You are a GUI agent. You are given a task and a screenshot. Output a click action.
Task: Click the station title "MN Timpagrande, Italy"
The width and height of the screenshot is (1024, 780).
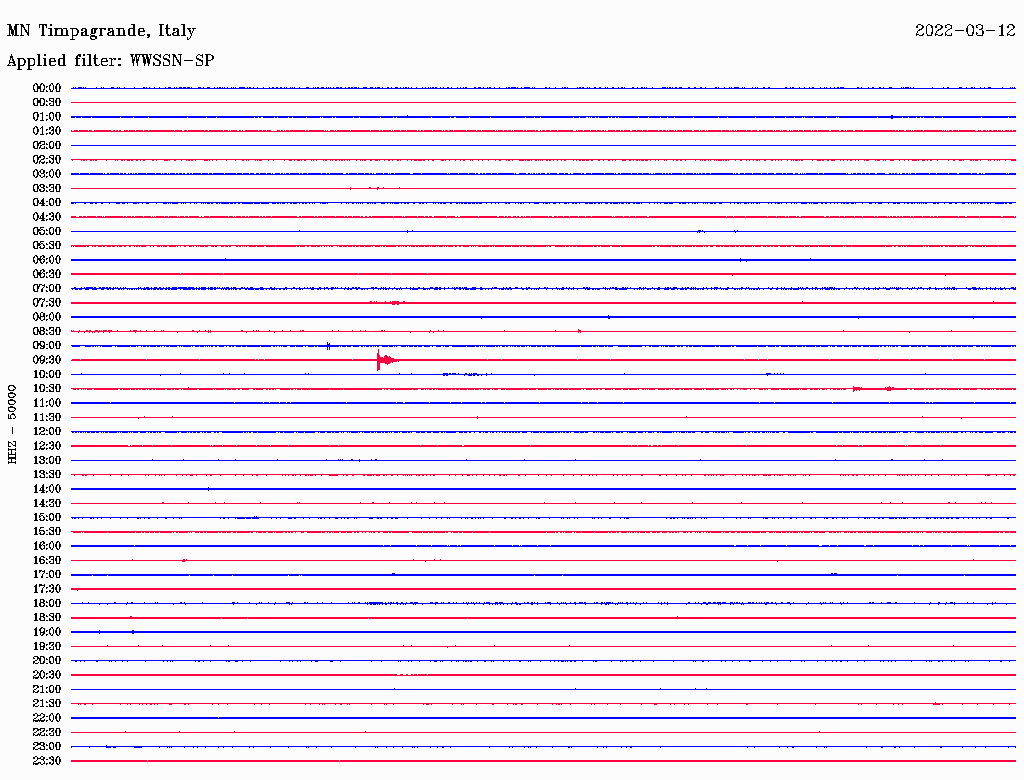click(101, 31)
